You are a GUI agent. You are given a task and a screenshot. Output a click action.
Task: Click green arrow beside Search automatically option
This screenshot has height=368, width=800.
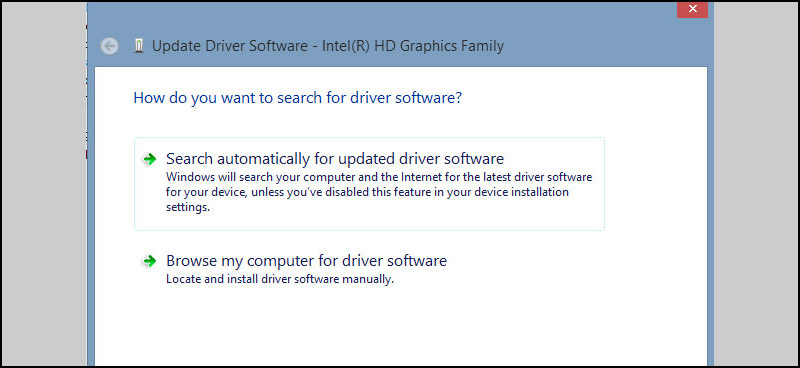click(x=149, y=159)
